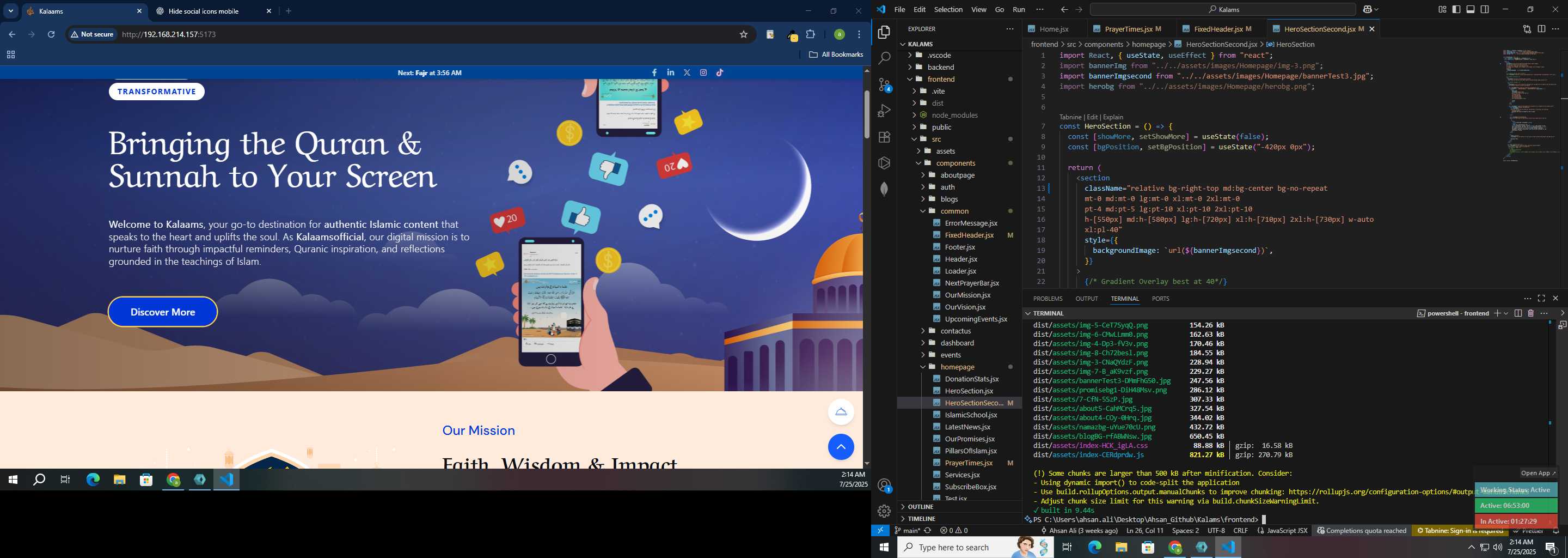
Task: Open All Bookmarks in Chrome
Action: pyautogui.click(x=836, y=54)
